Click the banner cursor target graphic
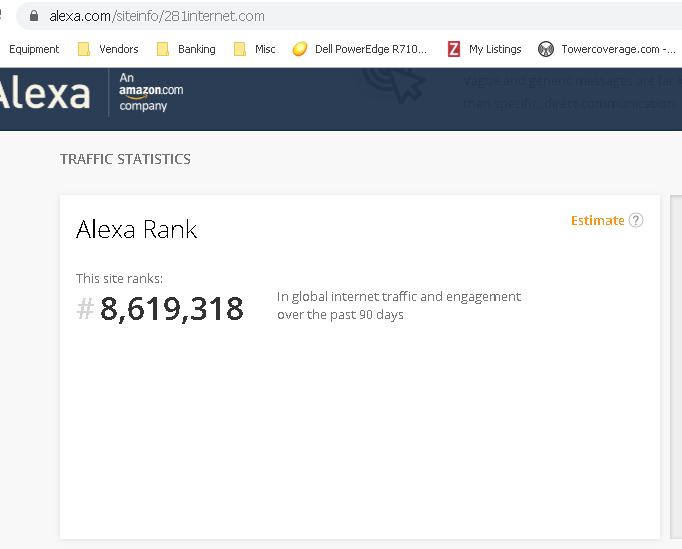This screenshot has width=682, height=549. 394,85
